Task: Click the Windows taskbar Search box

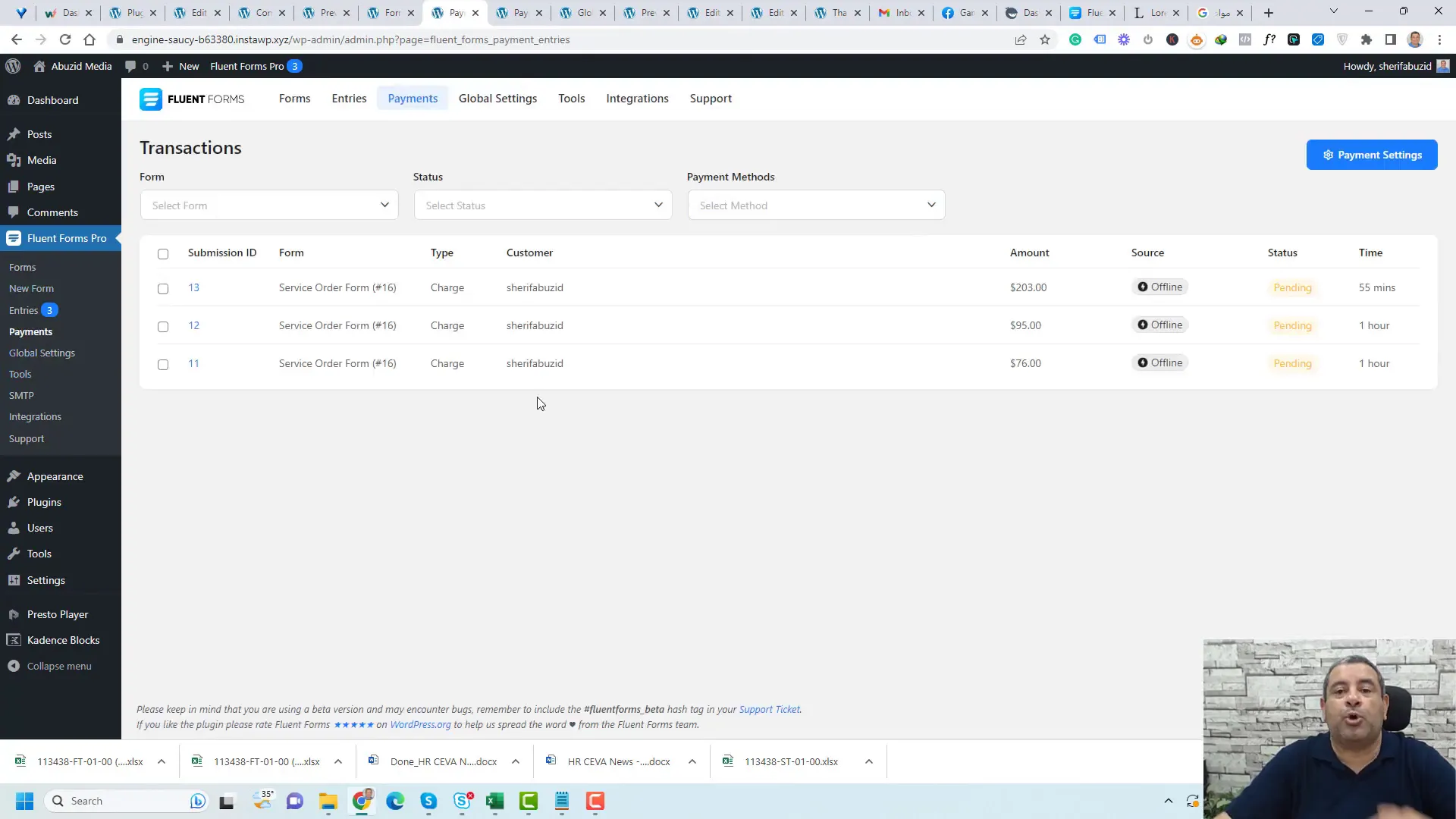Action: 125,801
